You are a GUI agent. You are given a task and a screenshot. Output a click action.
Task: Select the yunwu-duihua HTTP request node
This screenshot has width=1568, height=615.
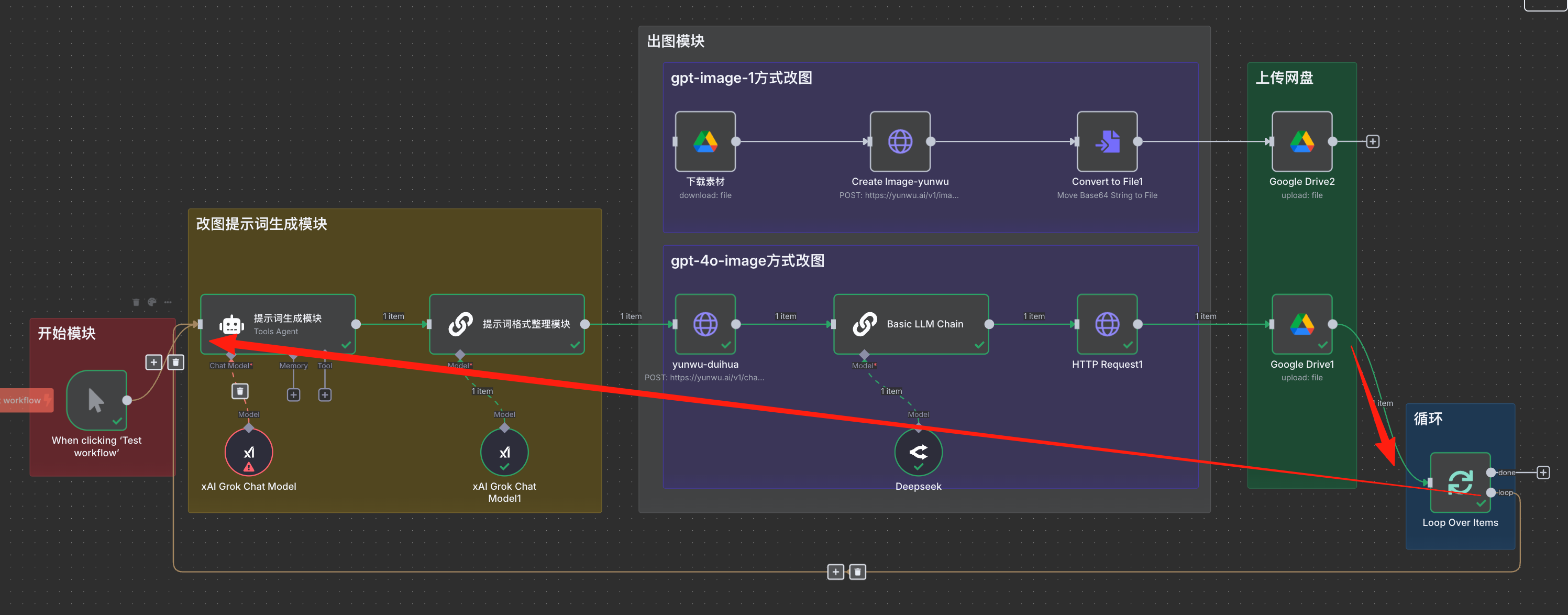pyautogui.click(x=705, y=324)
